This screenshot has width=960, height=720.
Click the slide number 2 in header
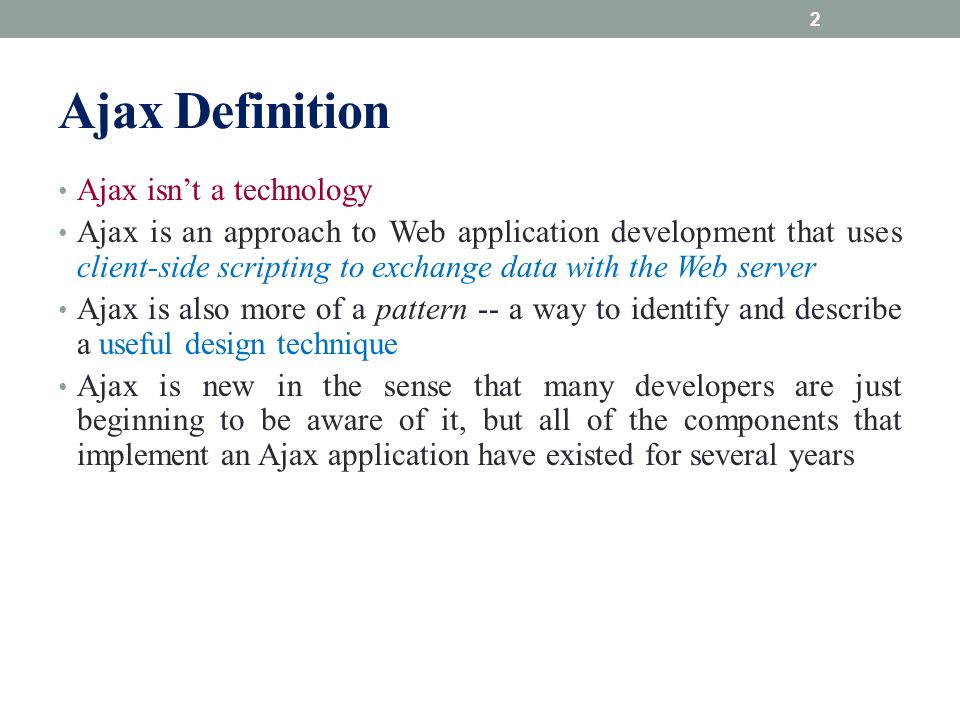814,19
